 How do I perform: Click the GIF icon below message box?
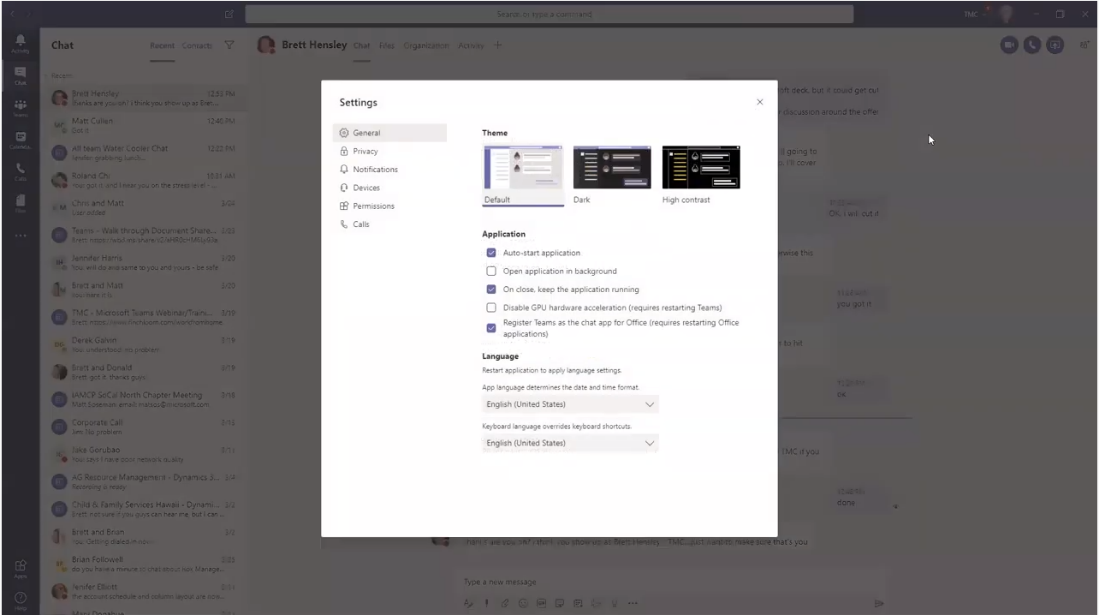(541, 603)
